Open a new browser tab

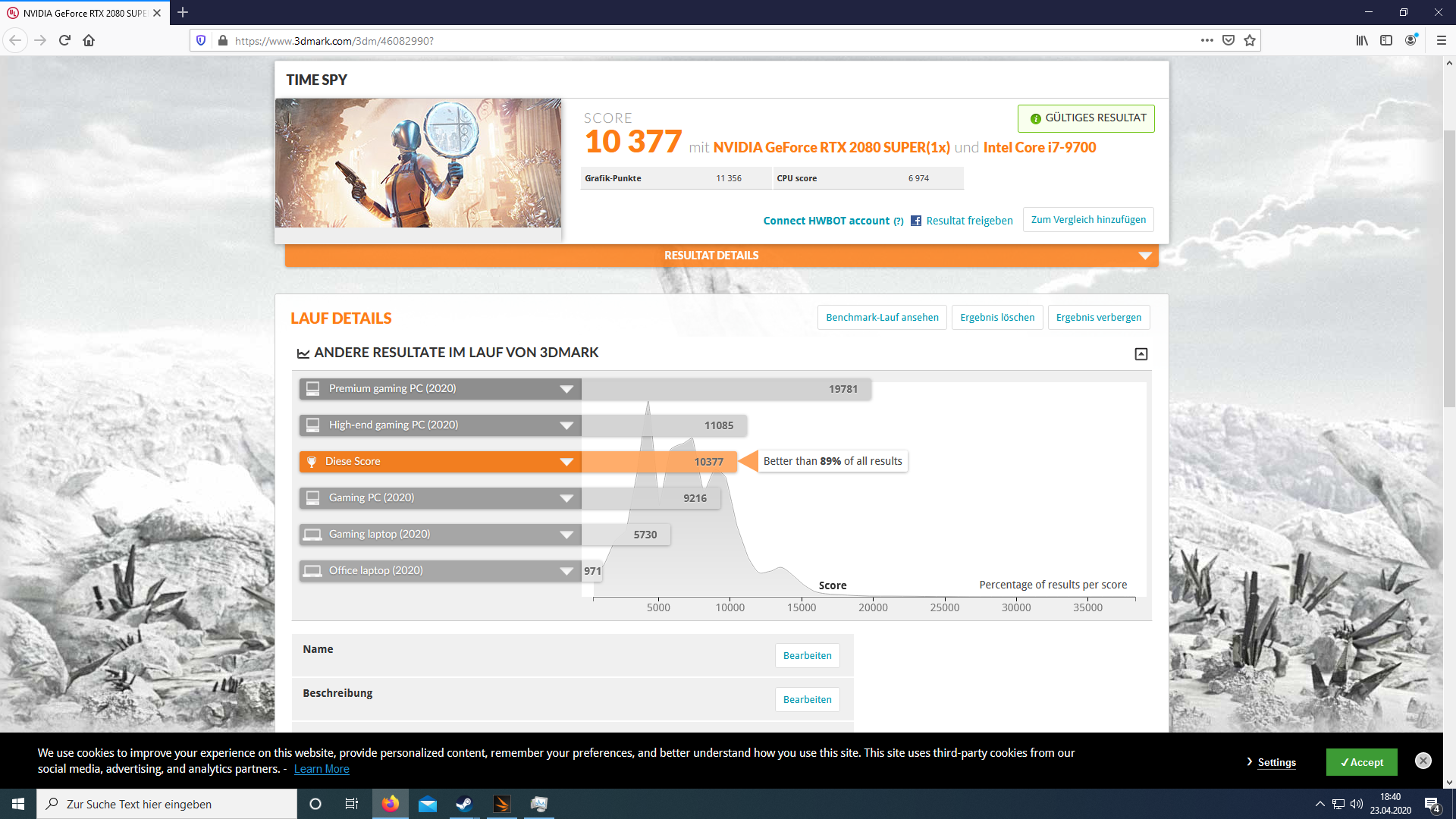[183, 12]
